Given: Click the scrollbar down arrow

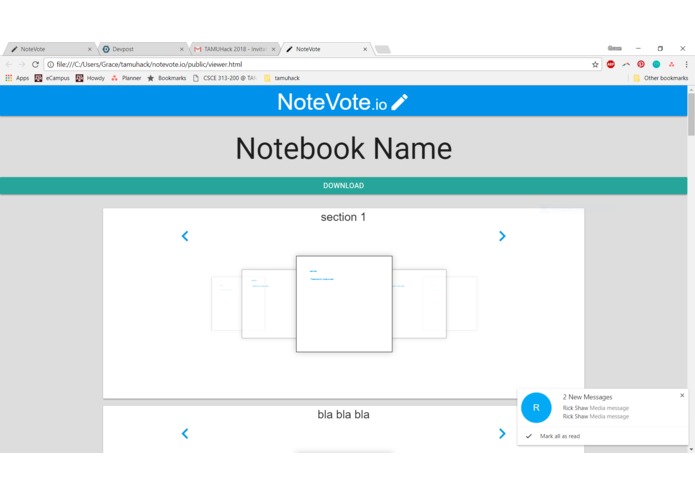Looking at the screenshot, I should coord(691,449).
